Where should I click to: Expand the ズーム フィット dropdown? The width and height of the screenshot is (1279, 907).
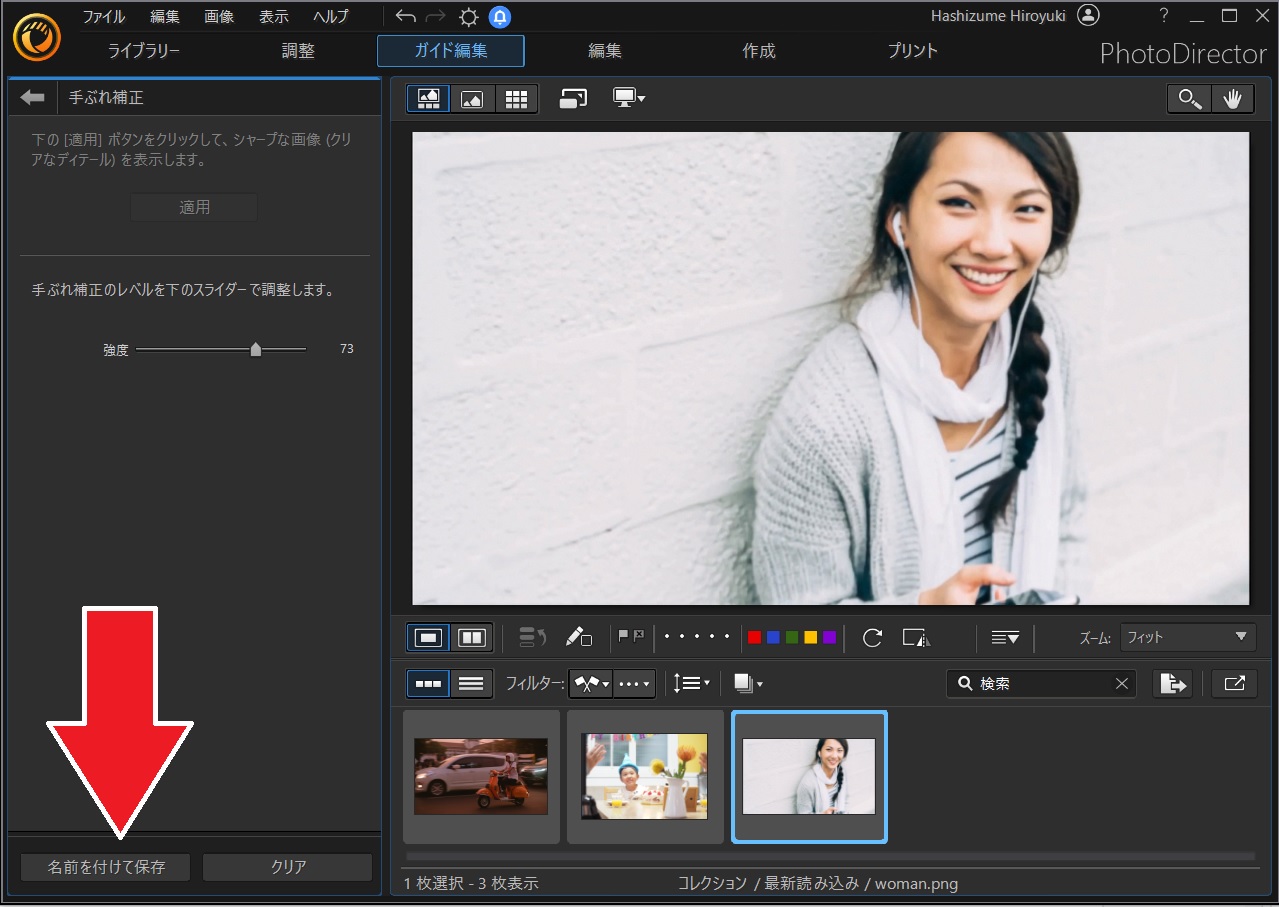coord(1187,637)
